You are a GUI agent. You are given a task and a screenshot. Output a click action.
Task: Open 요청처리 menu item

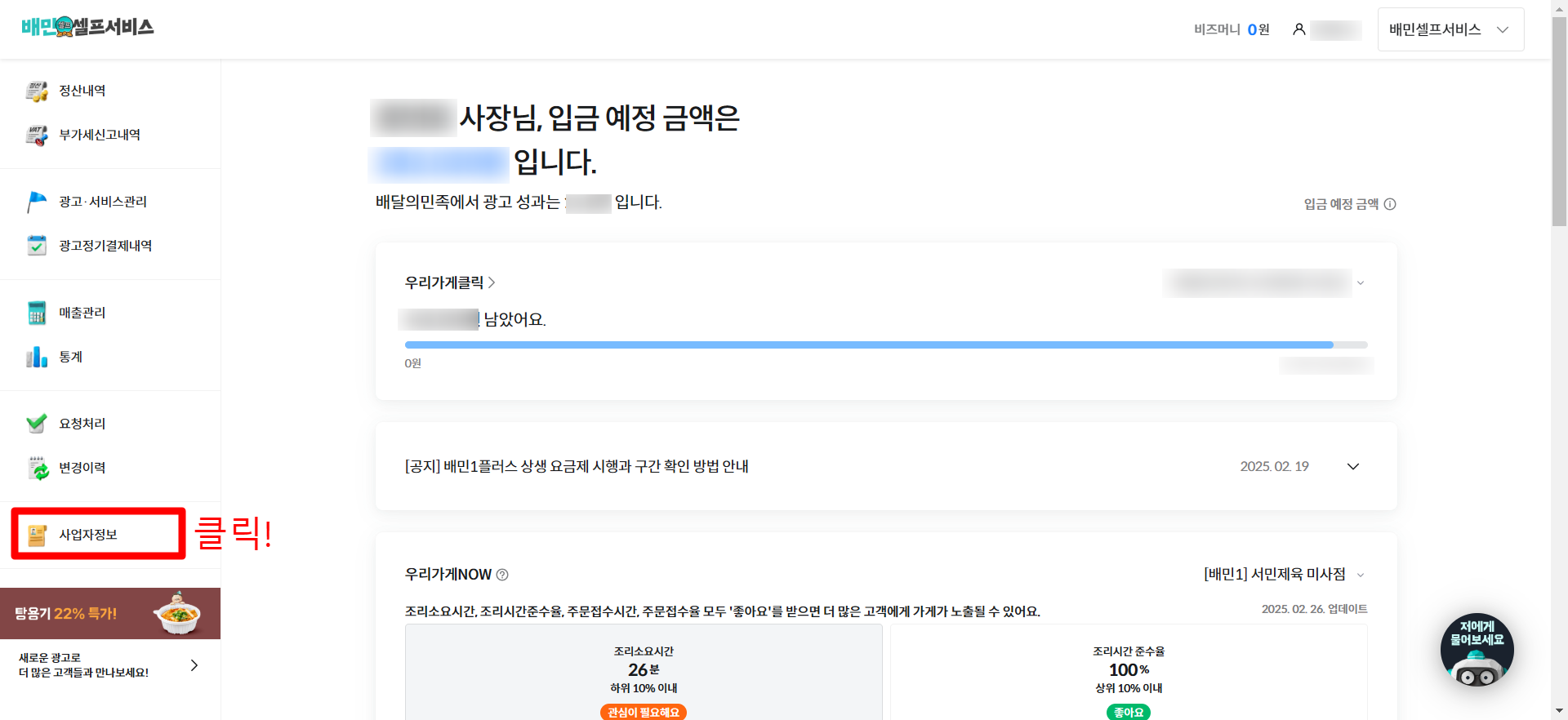click(x=82, y=424)
